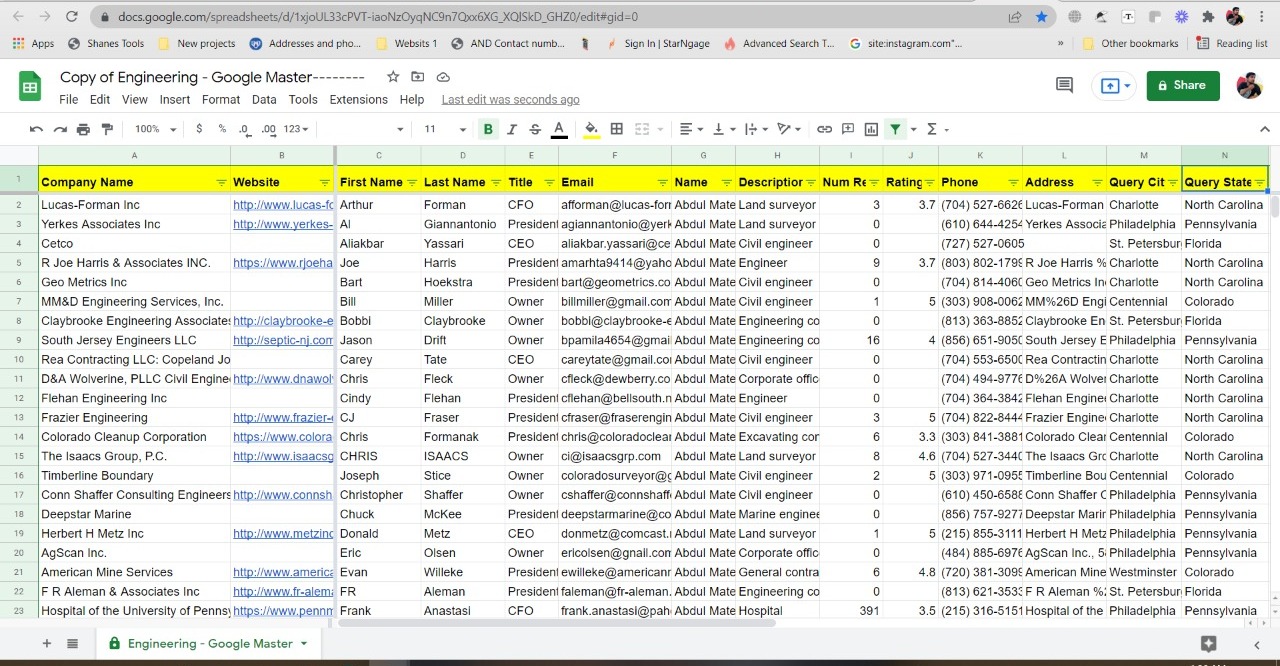Star this spreadsheet document

click(393, 77)
